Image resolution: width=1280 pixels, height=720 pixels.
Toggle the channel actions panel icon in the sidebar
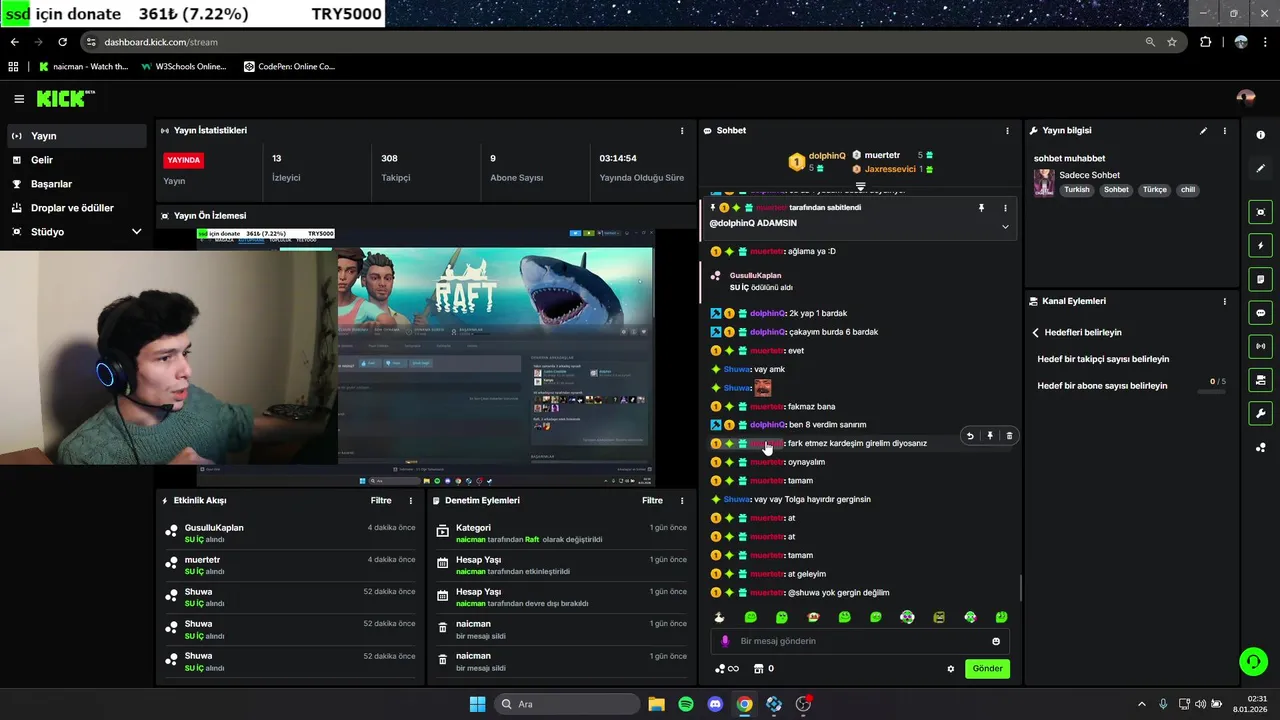pyautogui.click(x=1260, y=380)
